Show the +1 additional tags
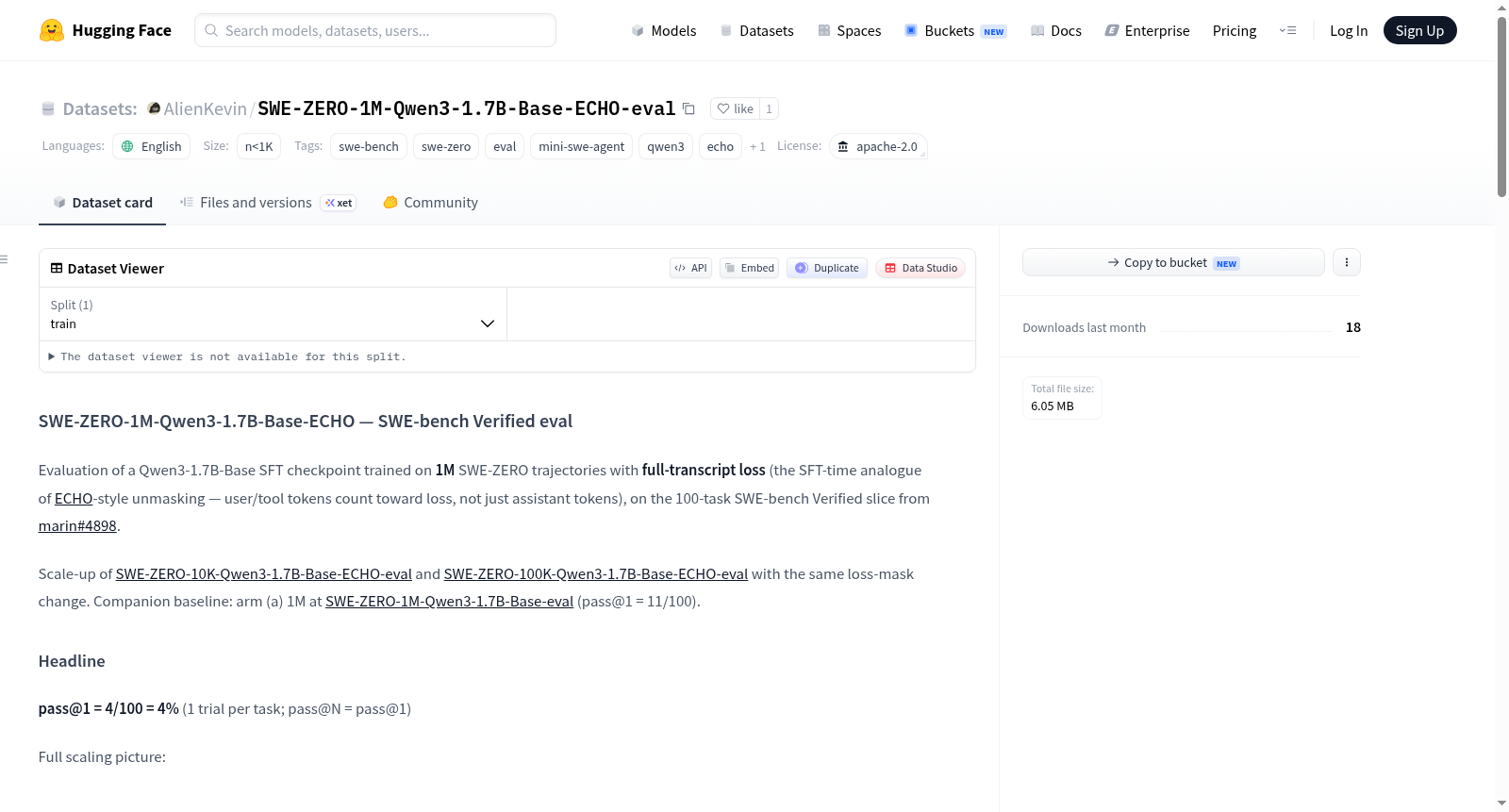The width and height of the screenshot is (1509, 812). (x=757, y=146)
